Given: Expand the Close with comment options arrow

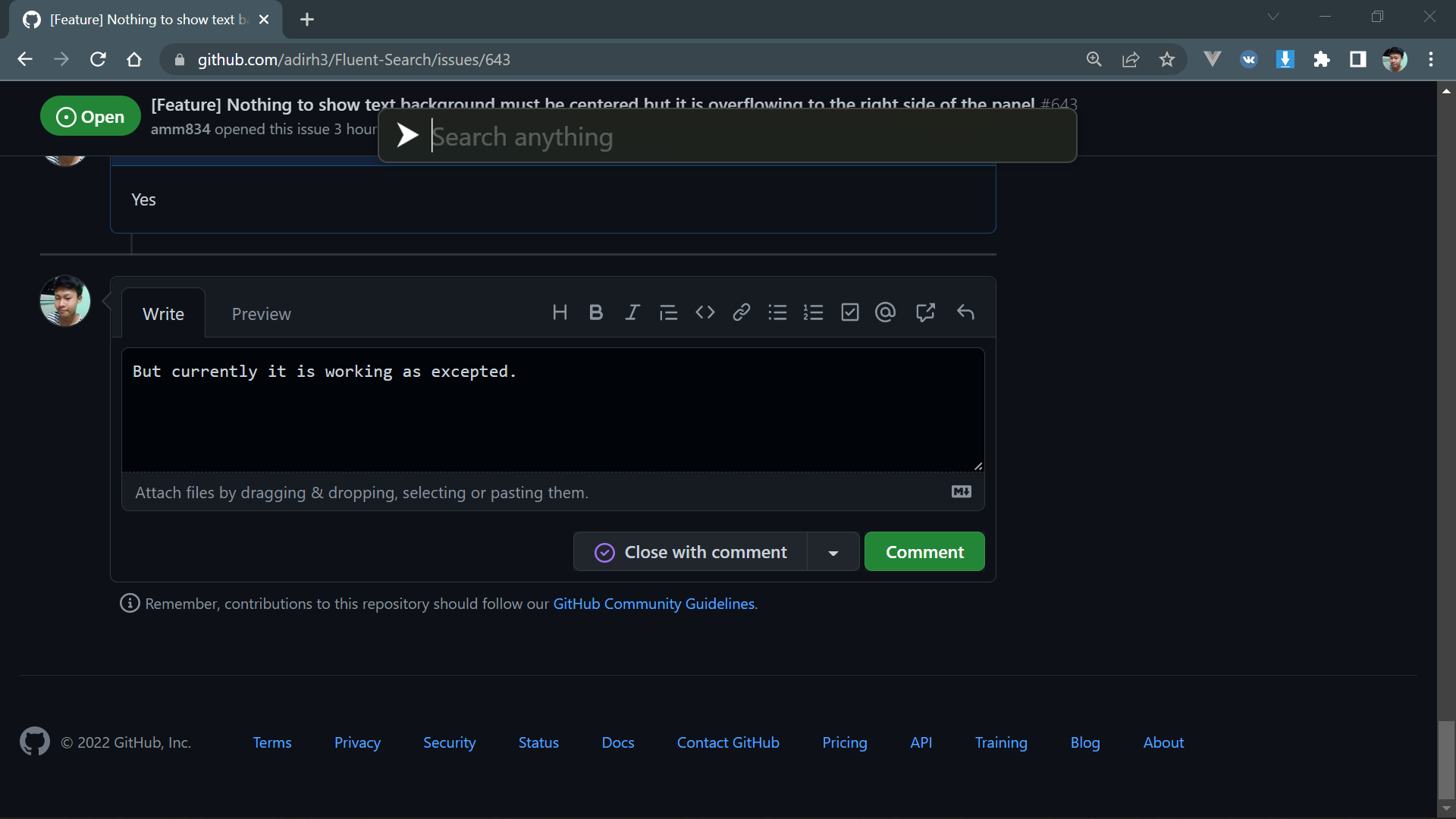Looking at the screenshot, I should [x=833, y=553].
